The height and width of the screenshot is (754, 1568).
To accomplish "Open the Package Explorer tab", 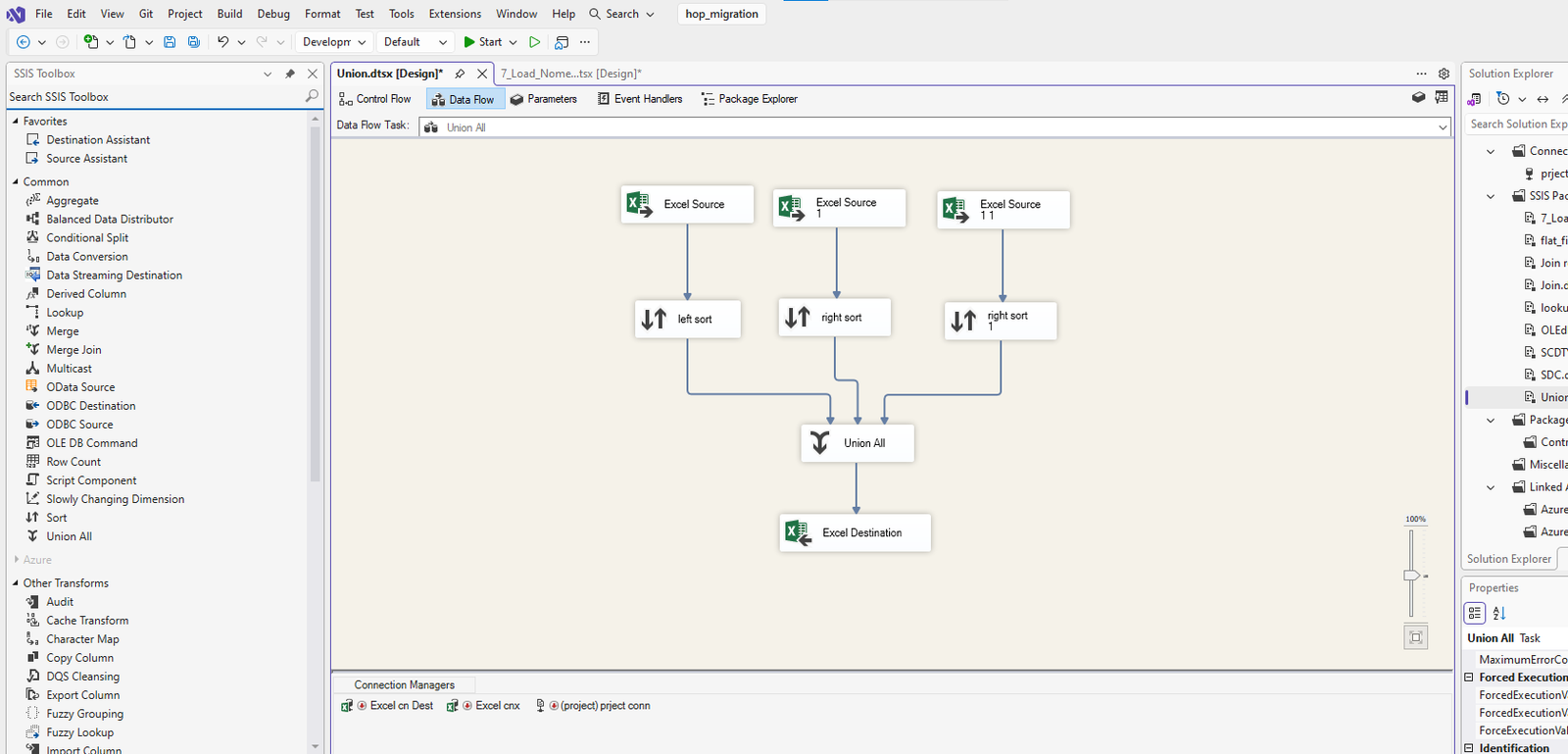I will click(x=749, y=99).
